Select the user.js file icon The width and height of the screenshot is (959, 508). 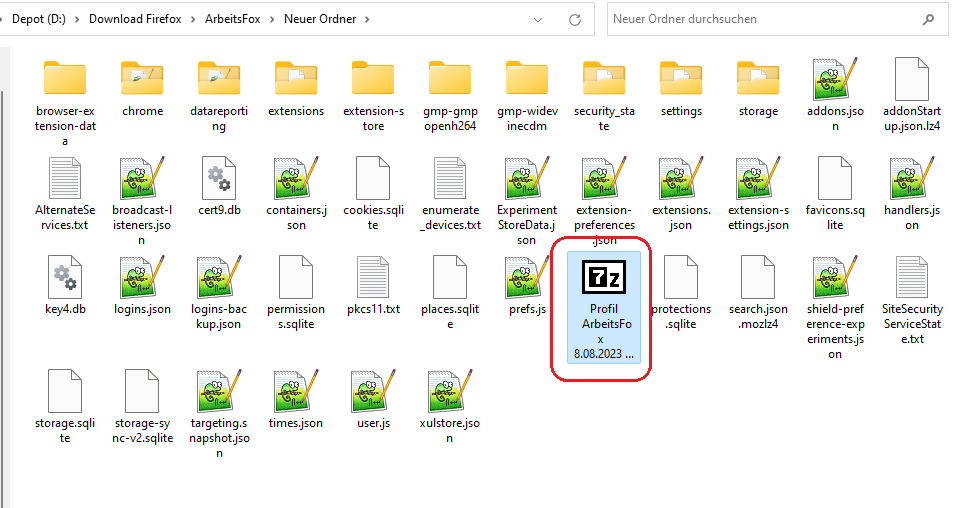373,391
